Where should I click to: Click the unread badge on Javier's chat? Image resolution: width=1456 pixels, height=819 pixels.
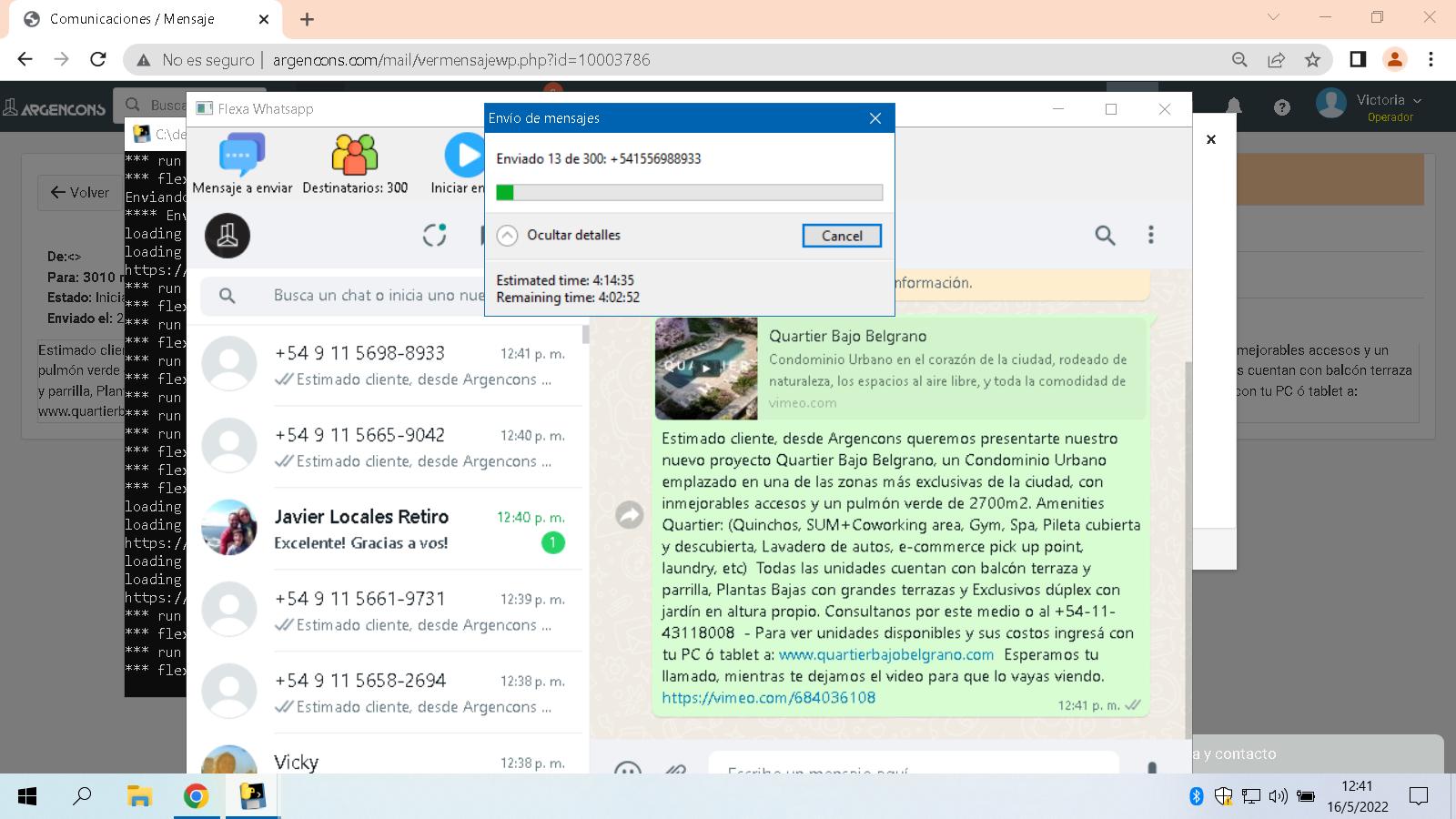click(552, 543)
